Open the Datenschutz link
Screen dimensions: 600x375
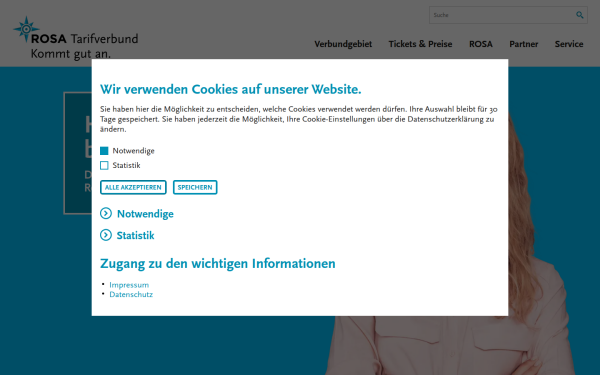coord(131,294)
